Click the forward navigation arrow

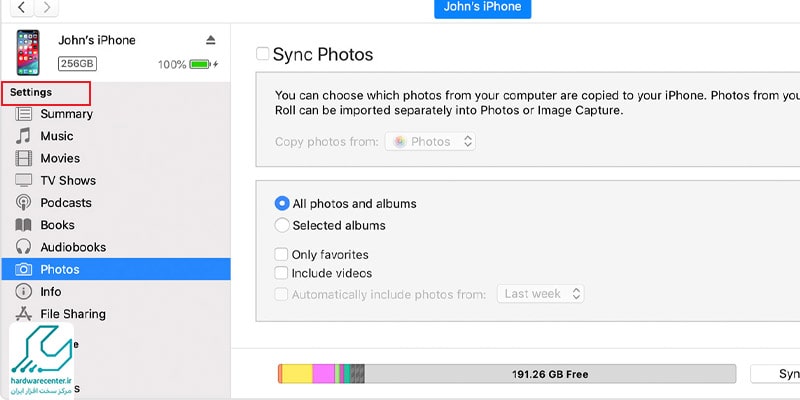pyautogui.click(x=46, y=7)
